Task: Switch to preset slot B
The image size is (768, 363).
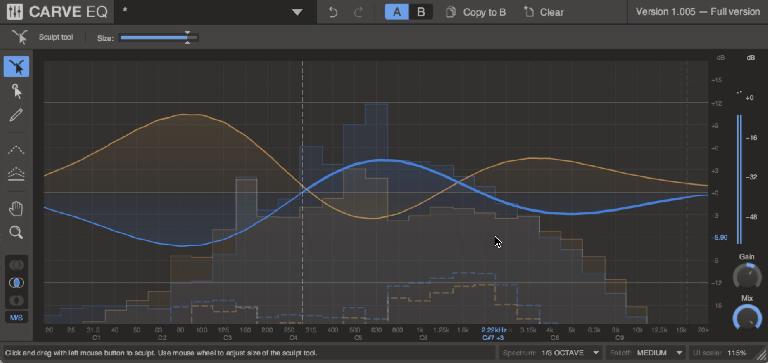Action: (x=421, y=12)
